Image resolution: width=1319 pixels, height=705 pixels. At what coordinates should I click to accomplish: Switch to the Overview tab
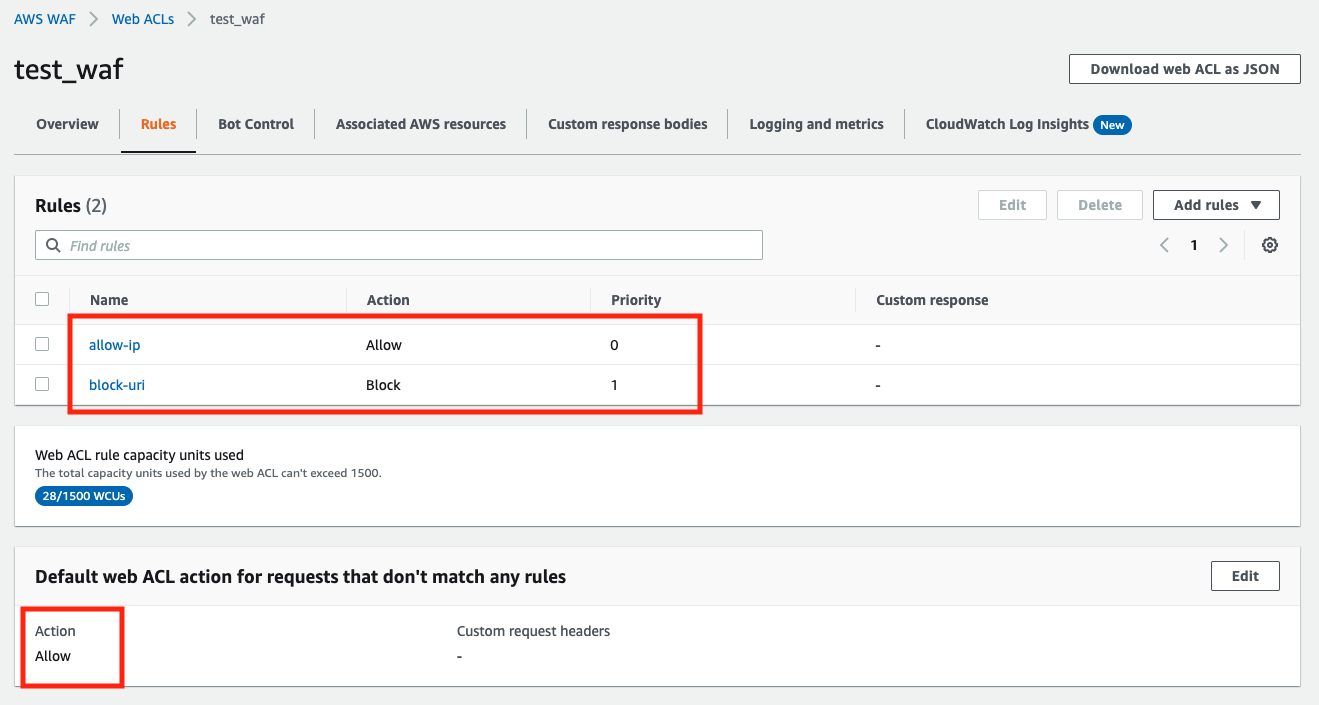67,124
